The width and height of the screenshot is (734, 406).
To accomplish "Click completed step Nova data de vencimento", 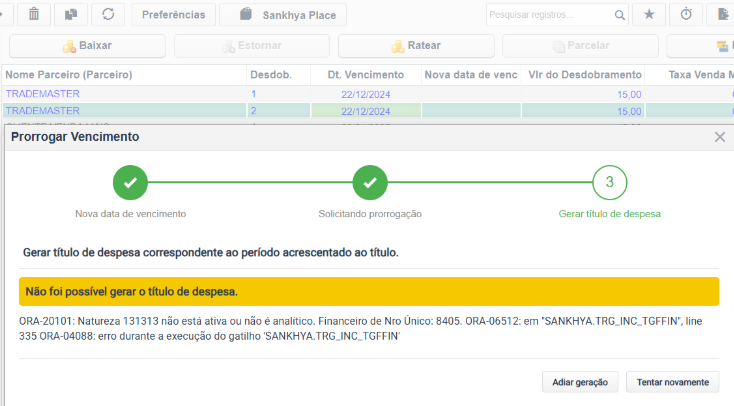I will (130, 183).
